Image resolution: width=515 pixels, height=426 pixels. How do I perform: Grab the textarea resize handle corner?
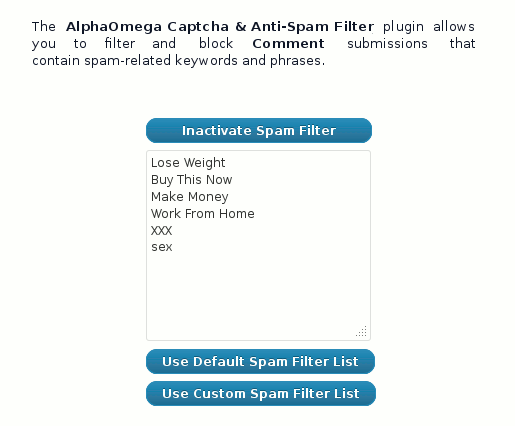point(362,331)
